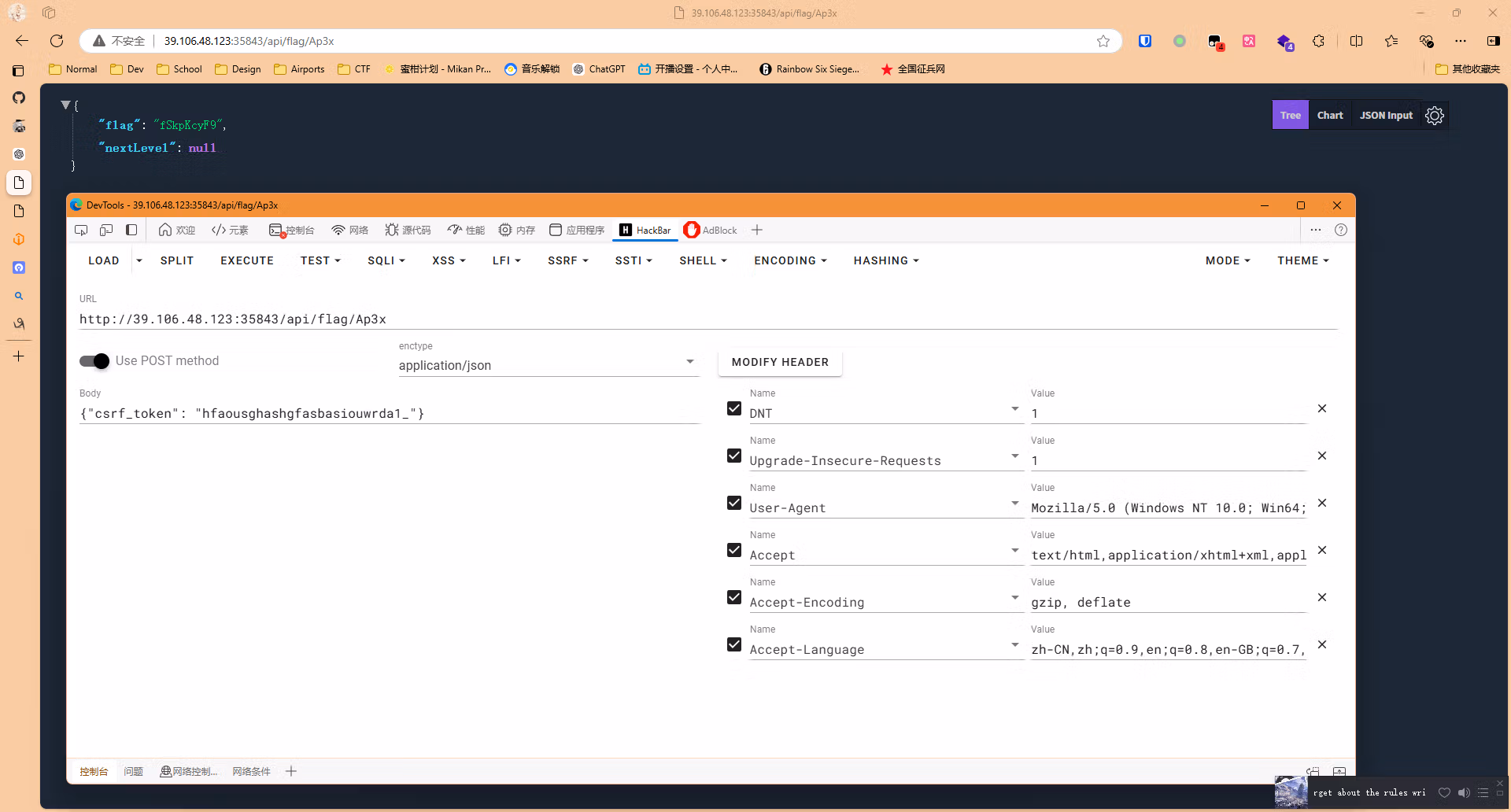Open the GitHub sidebar icon
1511x812 pixels.
(x=19, y=98)
